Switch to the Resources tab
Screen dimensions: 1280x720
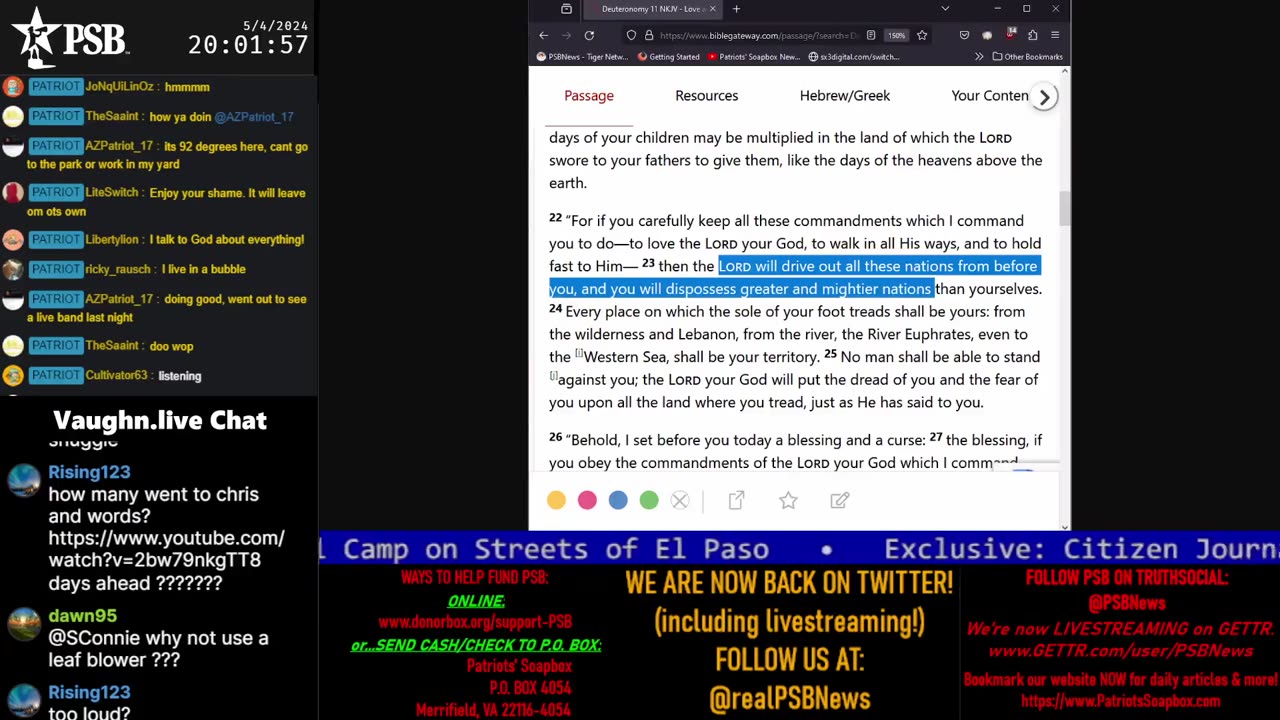click(707, 96)
